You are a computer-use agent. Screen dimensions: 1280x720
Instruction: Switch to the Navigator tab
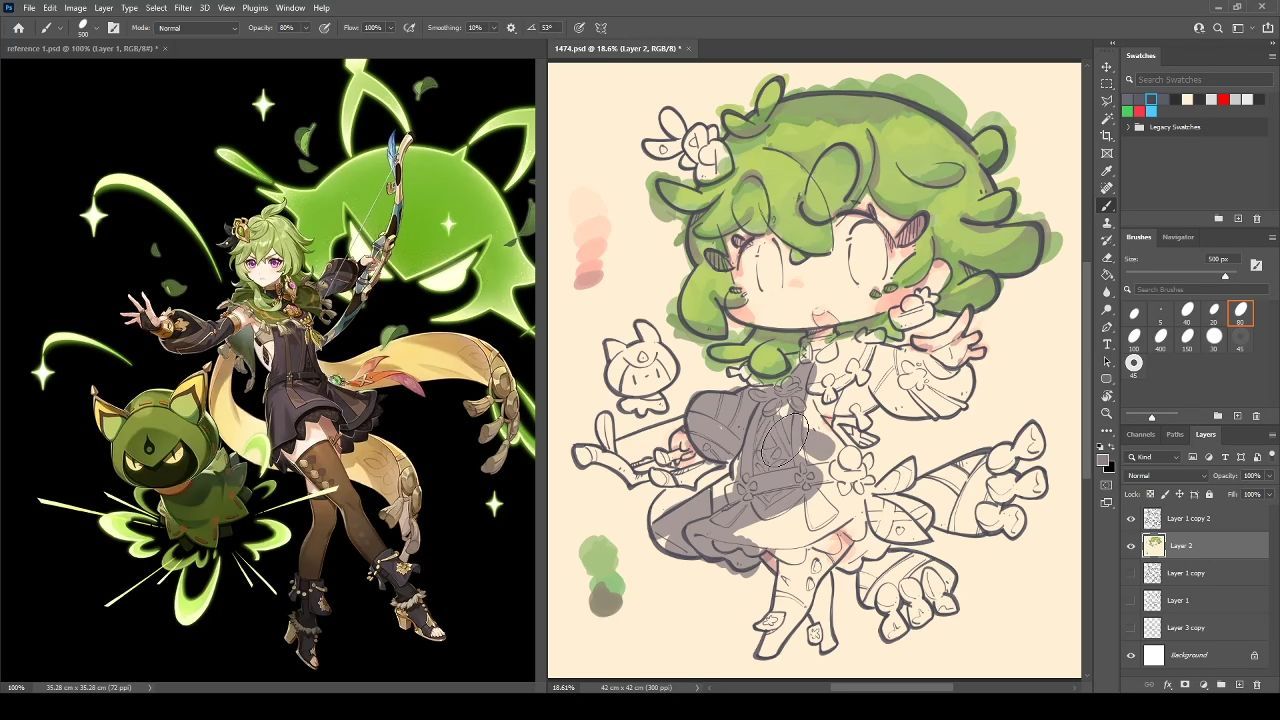(1178, 237)
